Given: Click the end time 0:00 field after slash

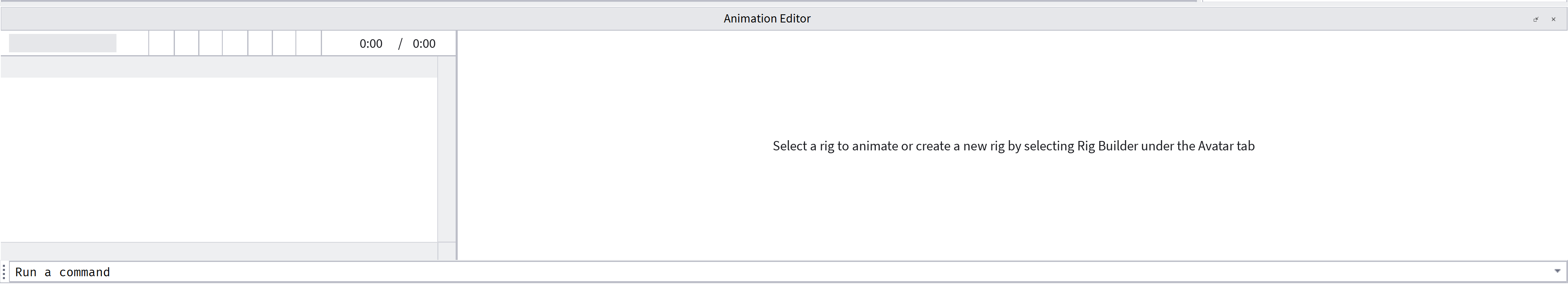Looking at the screenshot, I should click(424, 44).
